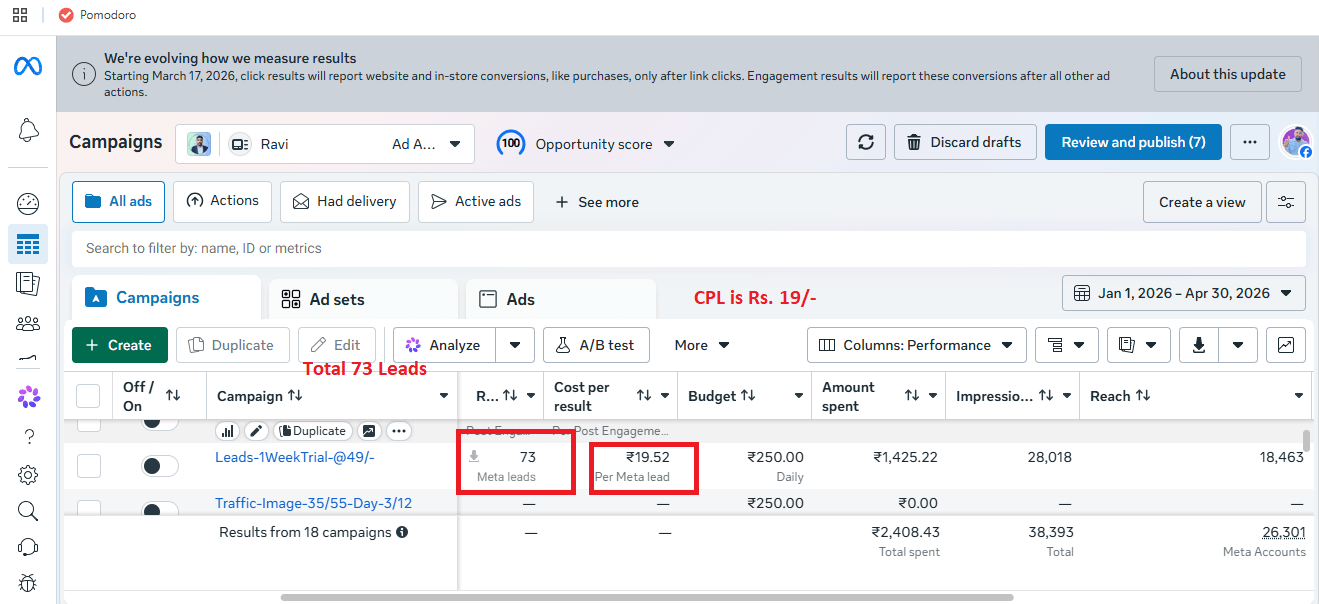Toggle the Traffic-Image-35/55 campaign switch
The image size is (1319, 604).
[x=160, y=509]
